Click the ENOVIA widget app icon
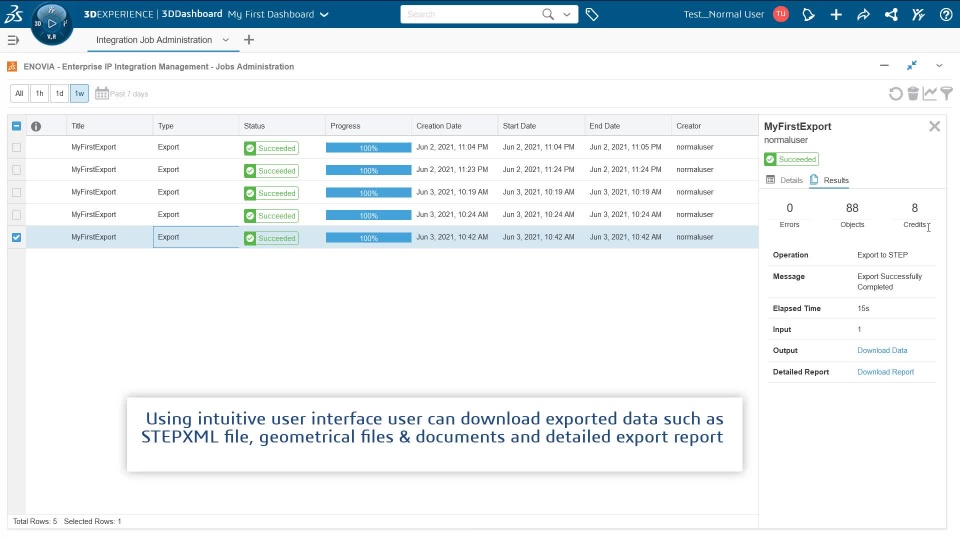The image size is (960, 540). coord(12,66)
